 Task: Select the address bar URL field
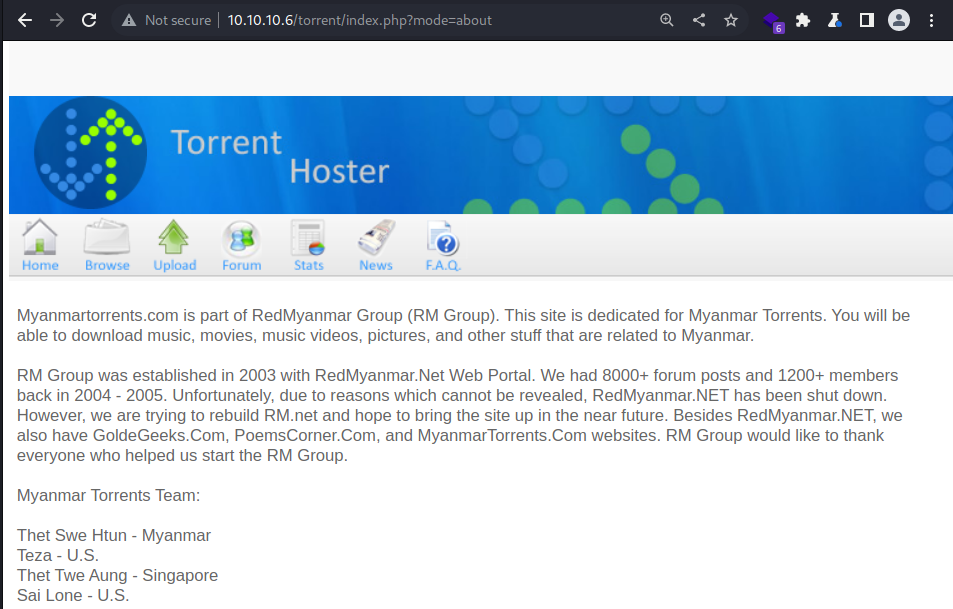click(x=359, y=20)
